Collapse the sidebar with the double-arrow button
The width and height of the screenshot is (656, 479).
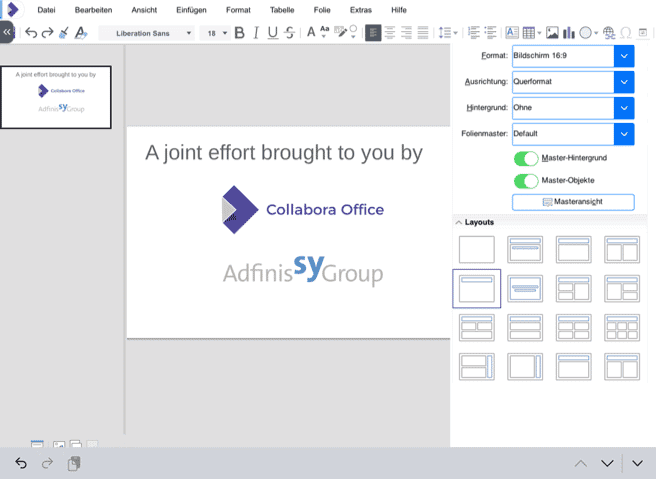tap(7, 32)
